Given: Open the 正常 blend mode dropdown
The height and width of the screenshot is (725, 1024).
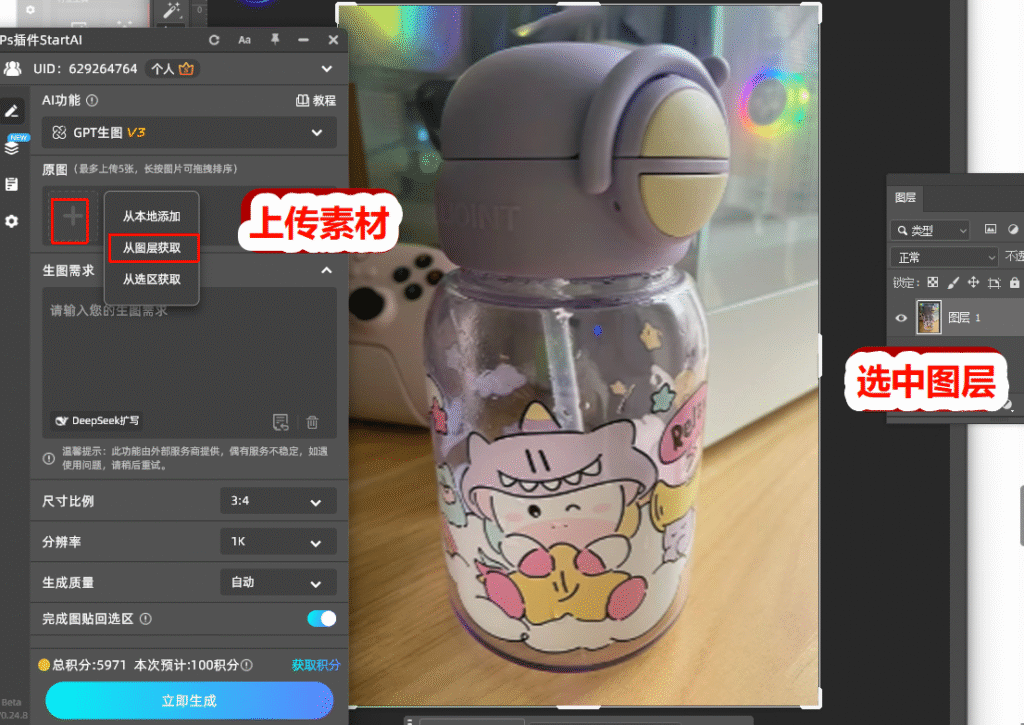Looking at the screenshot, I should (x=944, y=257).
